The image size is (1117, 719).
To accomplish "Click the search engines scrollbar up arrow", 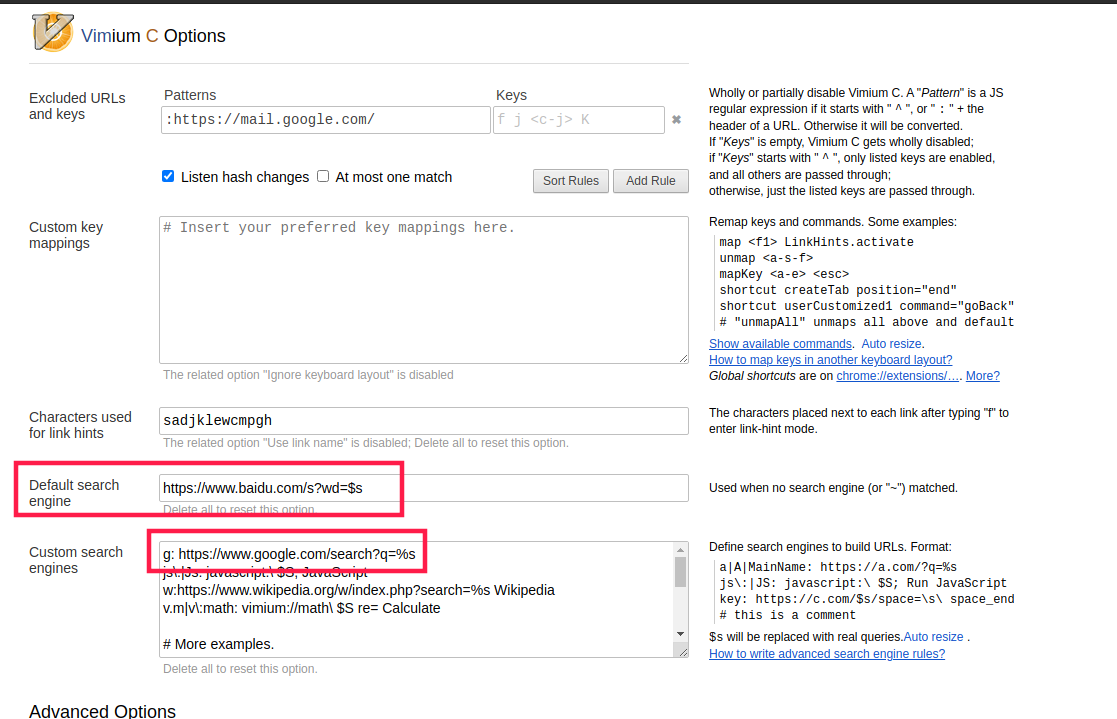I will pos(681,549).
